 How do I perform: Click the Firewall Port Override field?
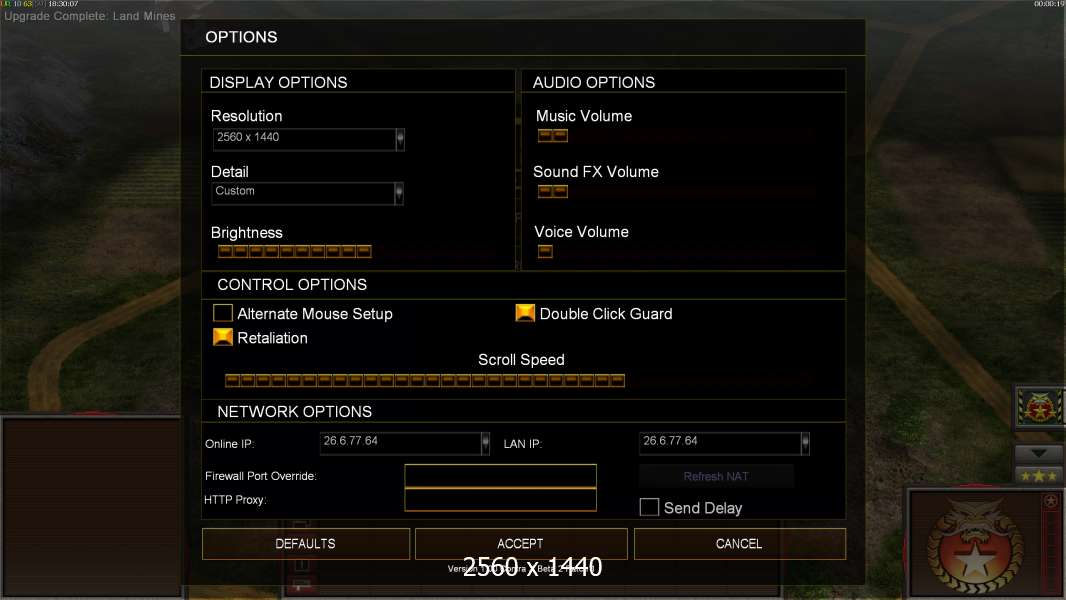pos(500,476)
